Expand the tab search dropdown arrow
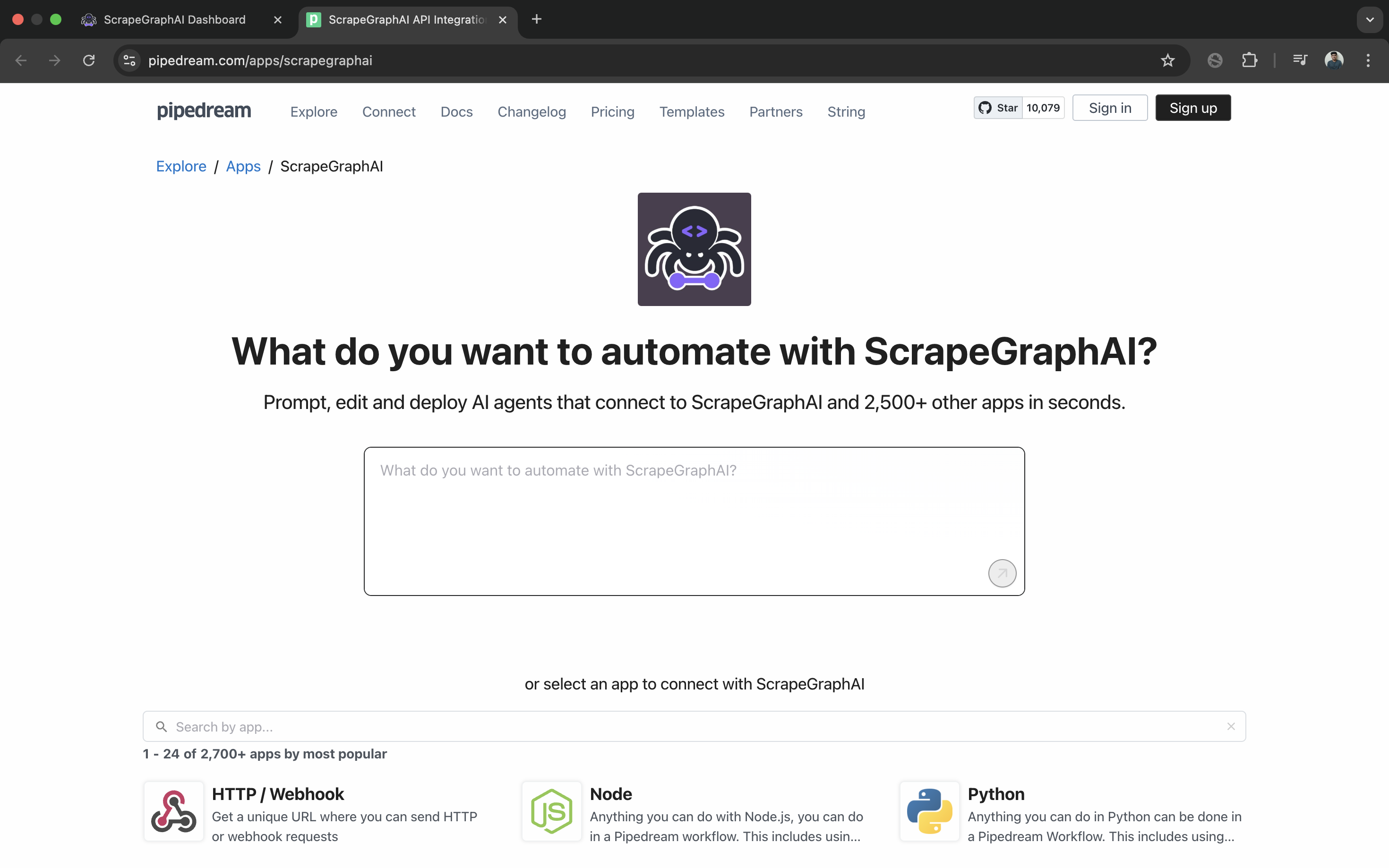Screen dimensions: 1389x868 point(1370,19)
